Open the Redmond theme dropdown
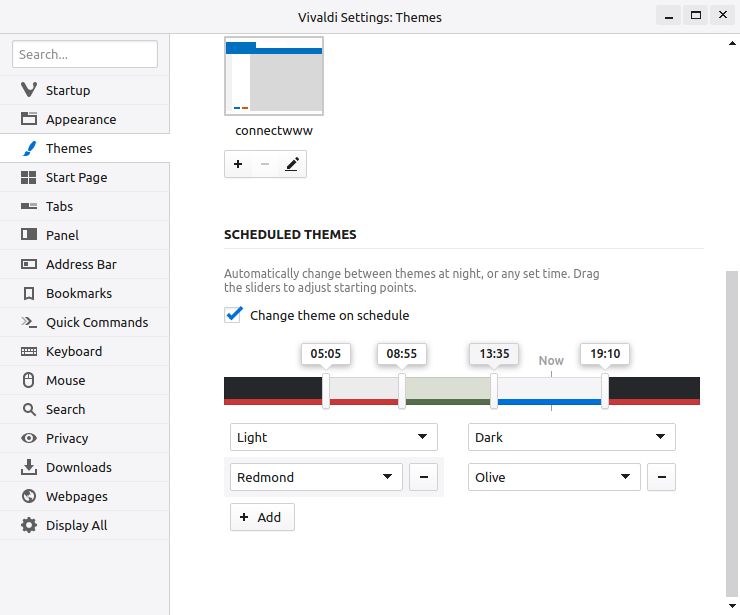Viewport: 740px width, 615px height. [x=316, y=477]
